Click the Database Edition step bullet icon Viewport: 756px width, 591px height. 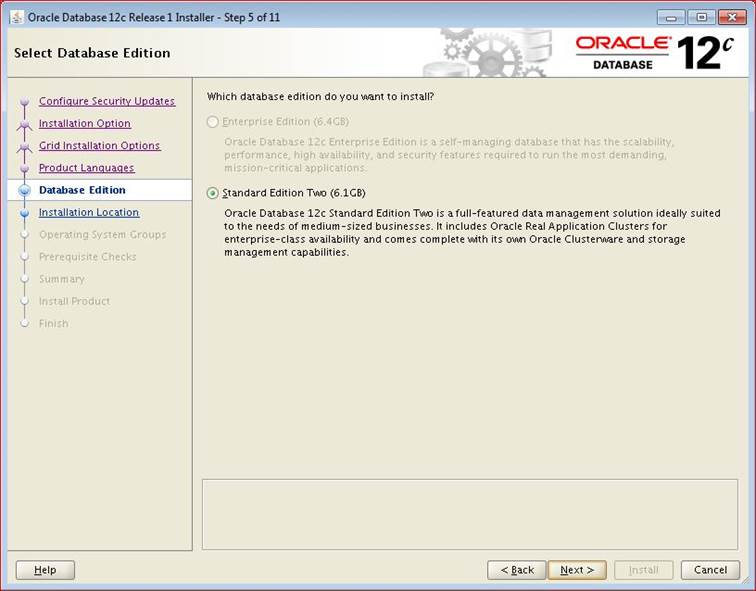point(24,190)
